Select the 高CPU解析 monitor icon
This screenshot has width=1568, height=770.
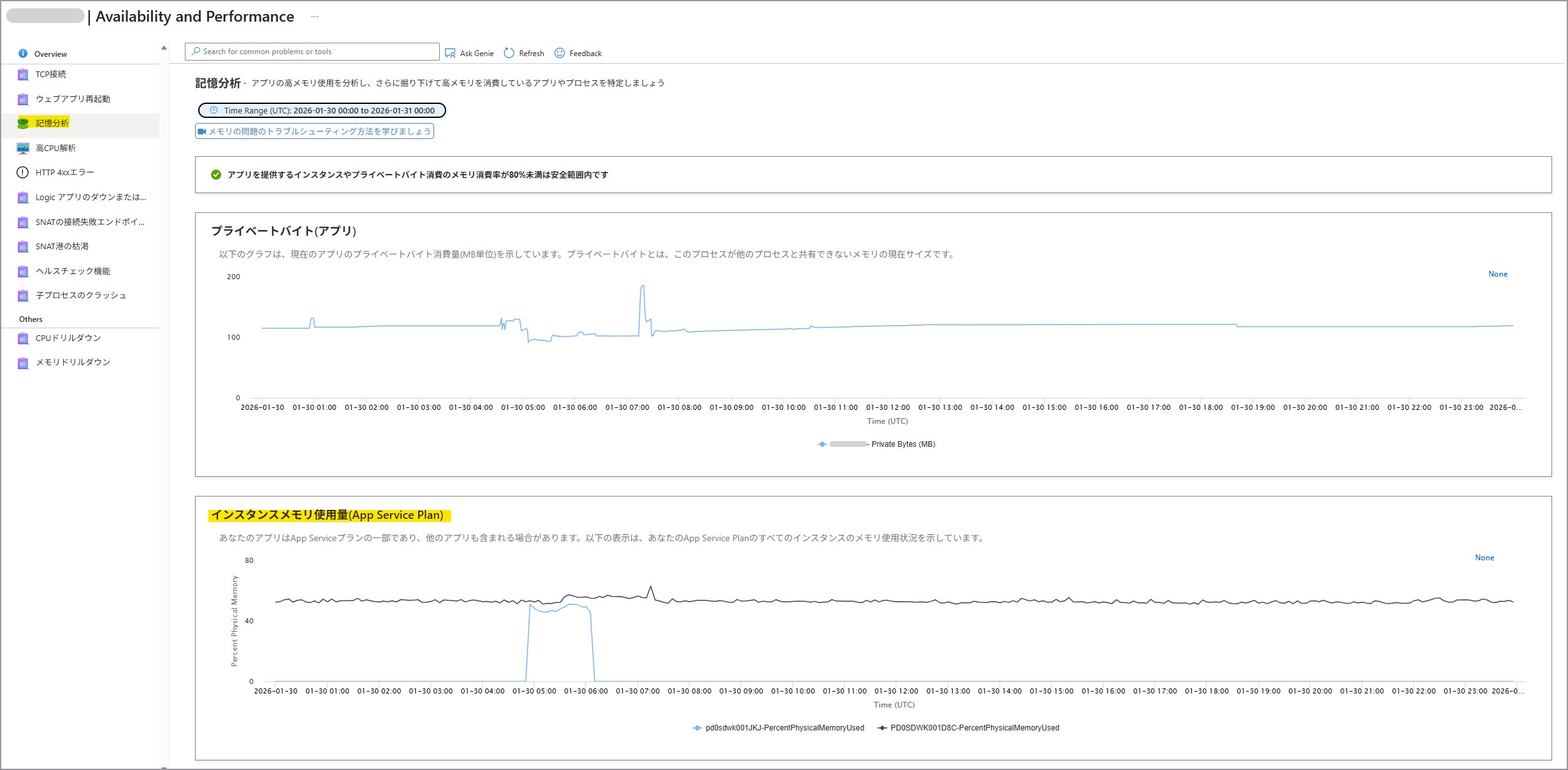(x=23, y=149)
